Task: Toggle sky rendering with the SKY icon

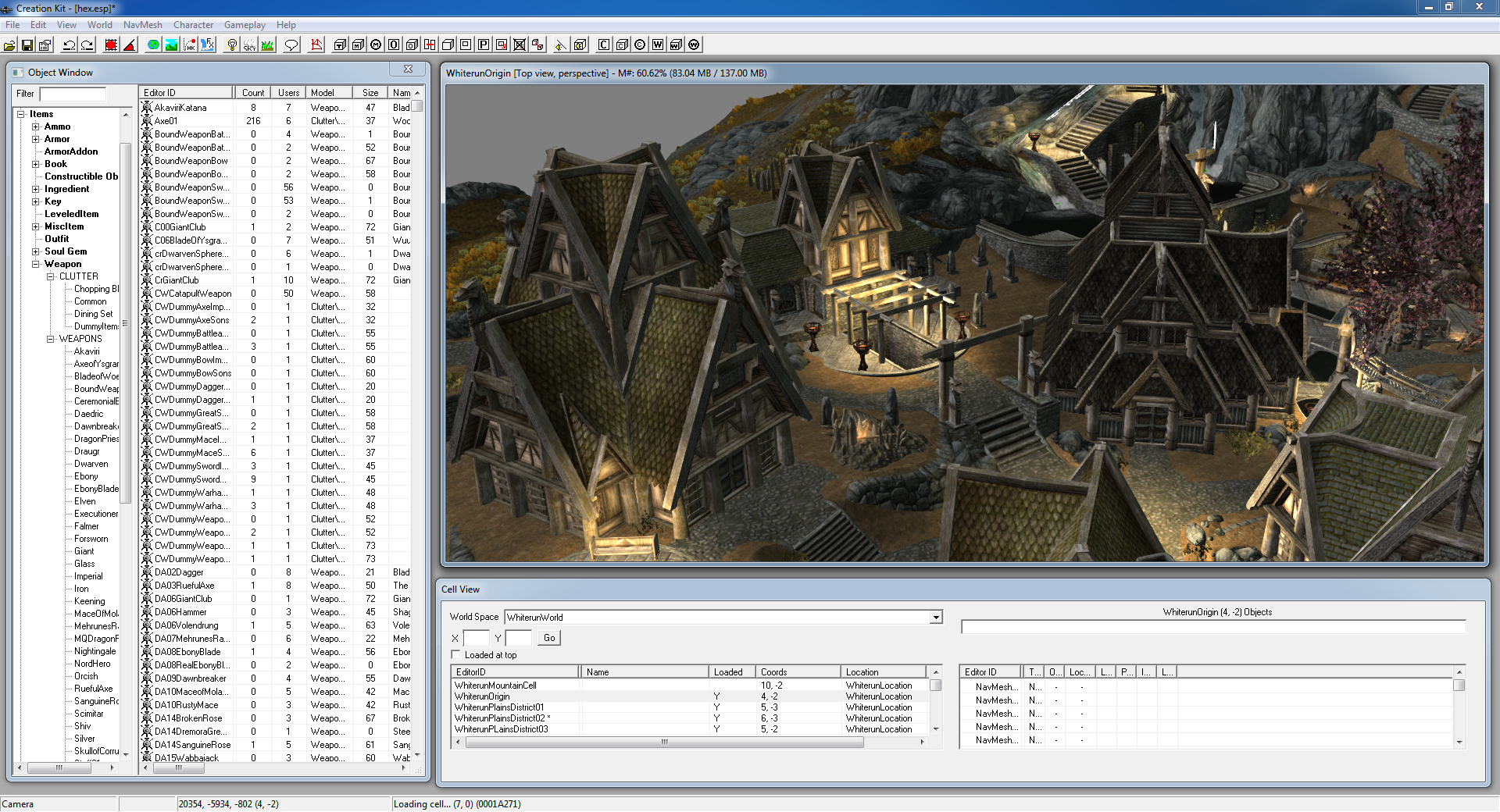Action: click(248, 45)
